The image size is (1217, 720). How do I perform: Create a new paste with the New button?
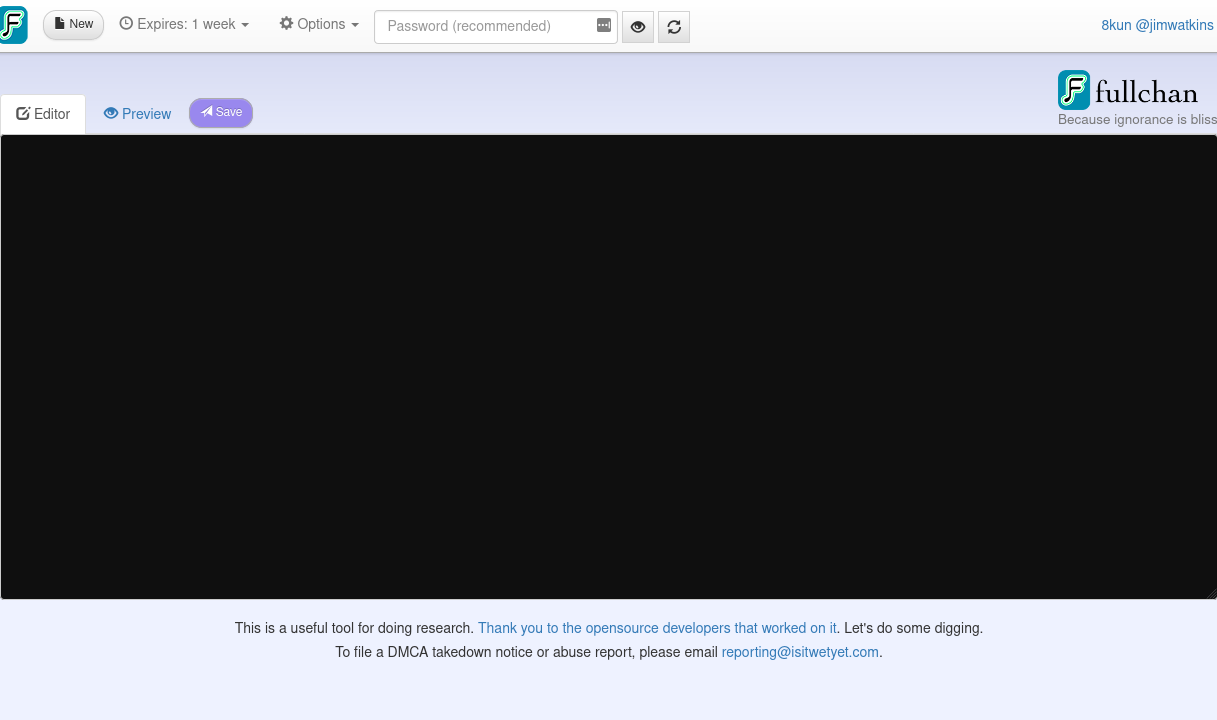(x=73, y=25)
